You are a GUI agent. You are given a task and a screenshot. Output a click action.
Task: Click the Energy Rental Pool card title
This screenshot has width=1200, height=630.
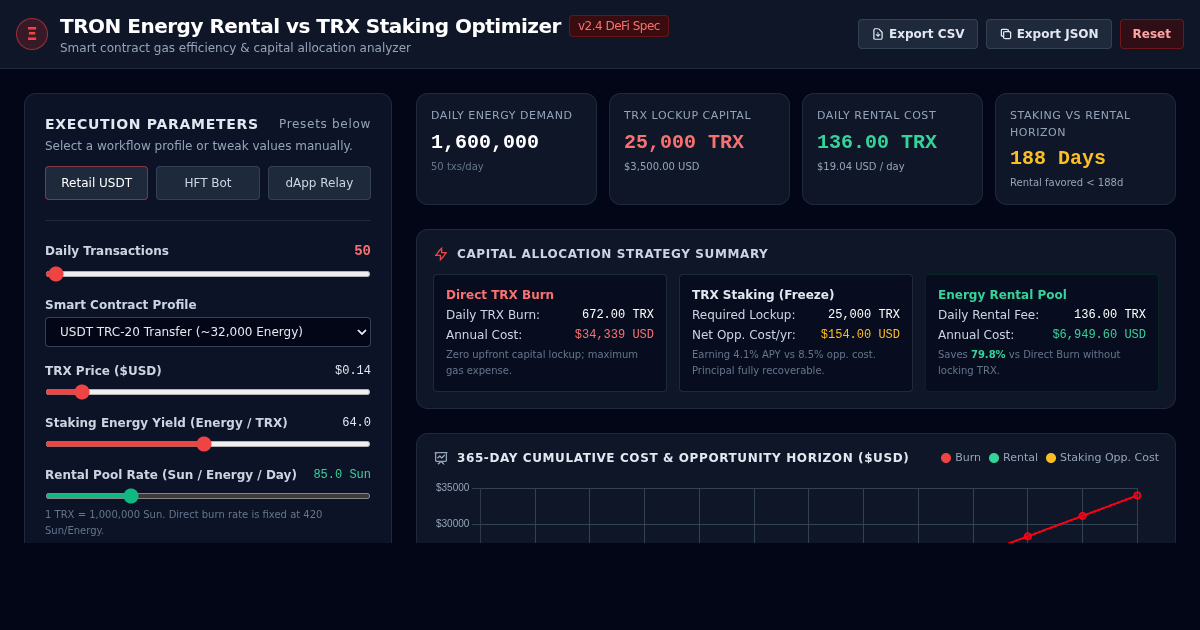[1002, 295]
